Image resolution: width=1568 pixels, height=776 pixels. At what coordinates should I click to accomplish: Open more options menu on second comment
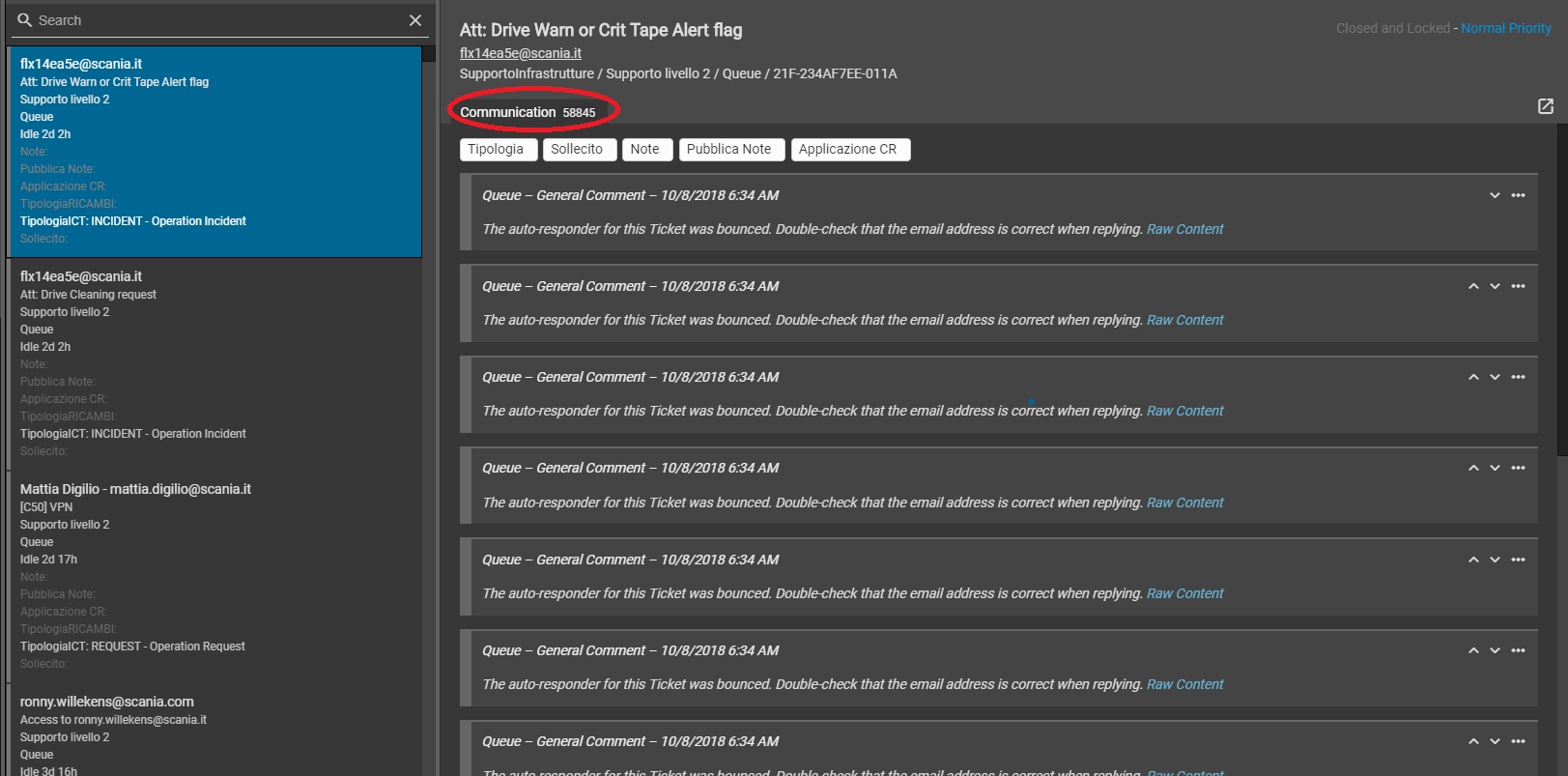coord(1519,286)
